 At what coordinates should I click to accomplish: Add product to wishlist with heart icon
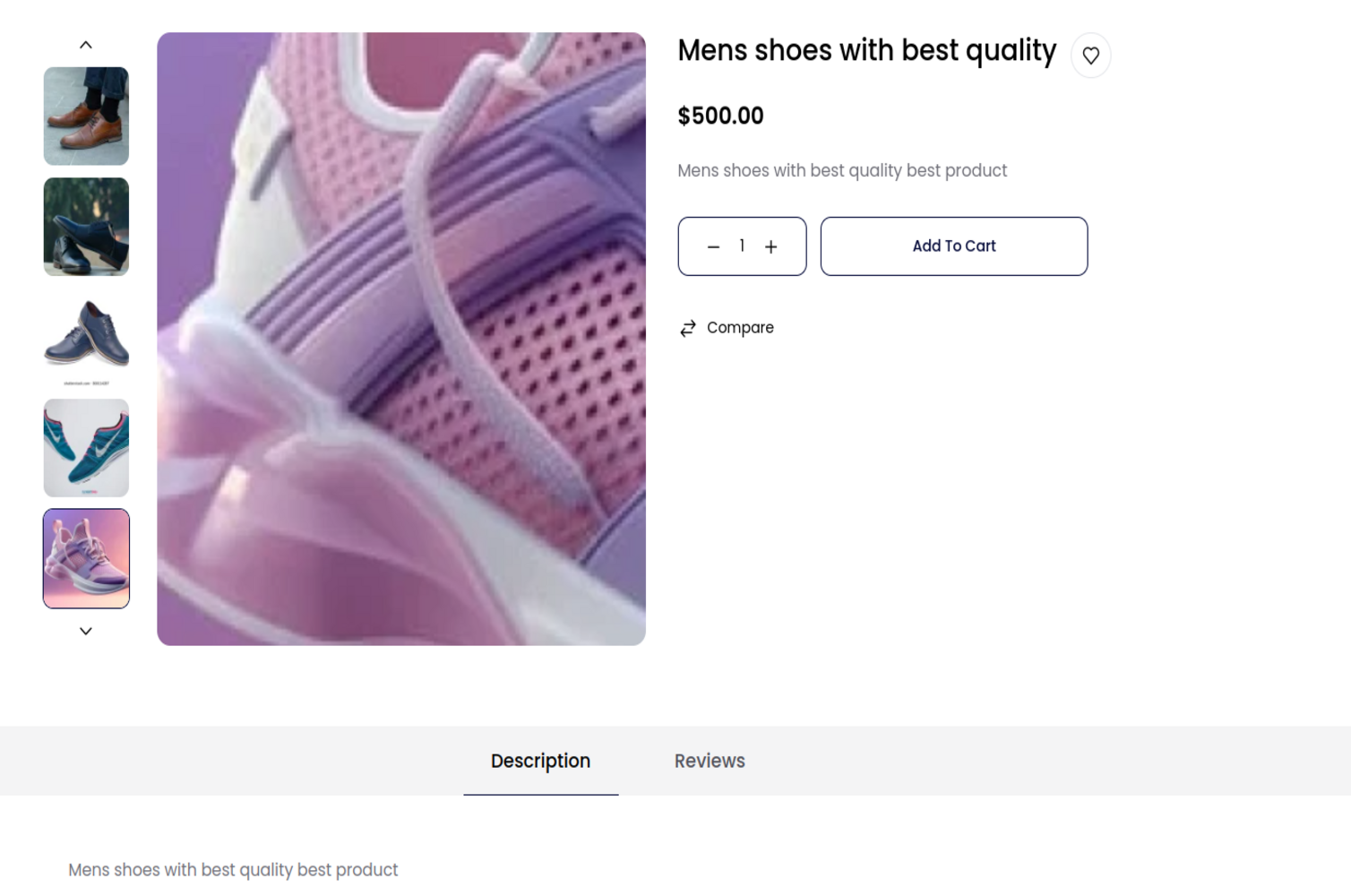coord(1090,56)
